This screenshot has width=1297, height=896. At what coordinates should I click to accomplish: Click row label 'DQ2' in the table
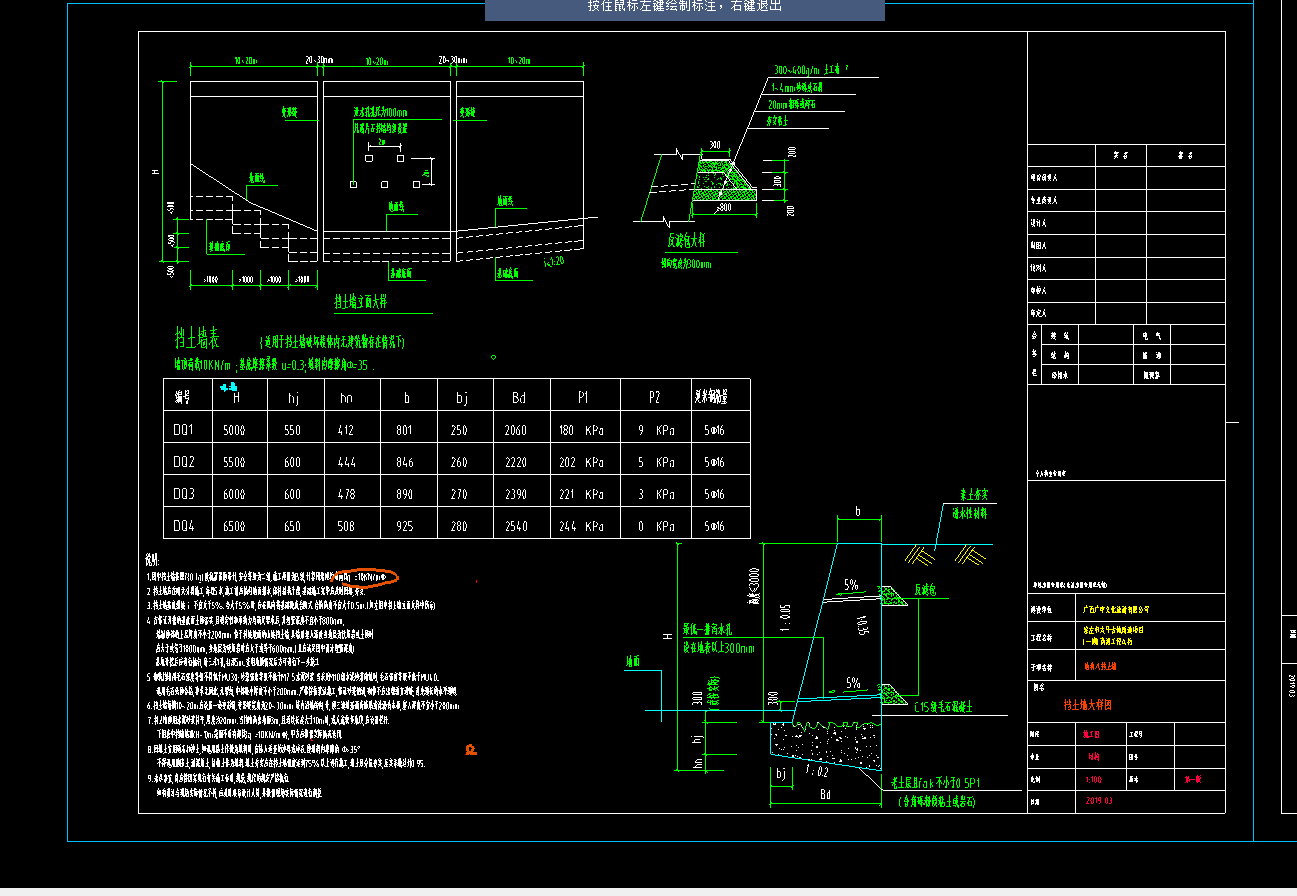point(183,463)
